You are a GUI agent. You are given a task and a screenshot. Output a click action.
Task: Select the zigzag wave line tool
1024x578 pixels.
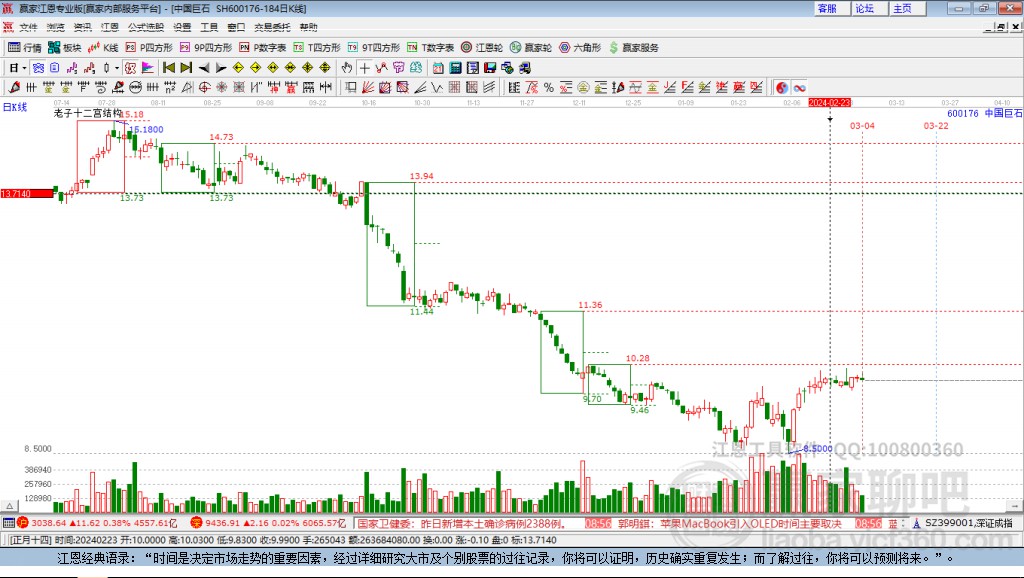point(437,88)
